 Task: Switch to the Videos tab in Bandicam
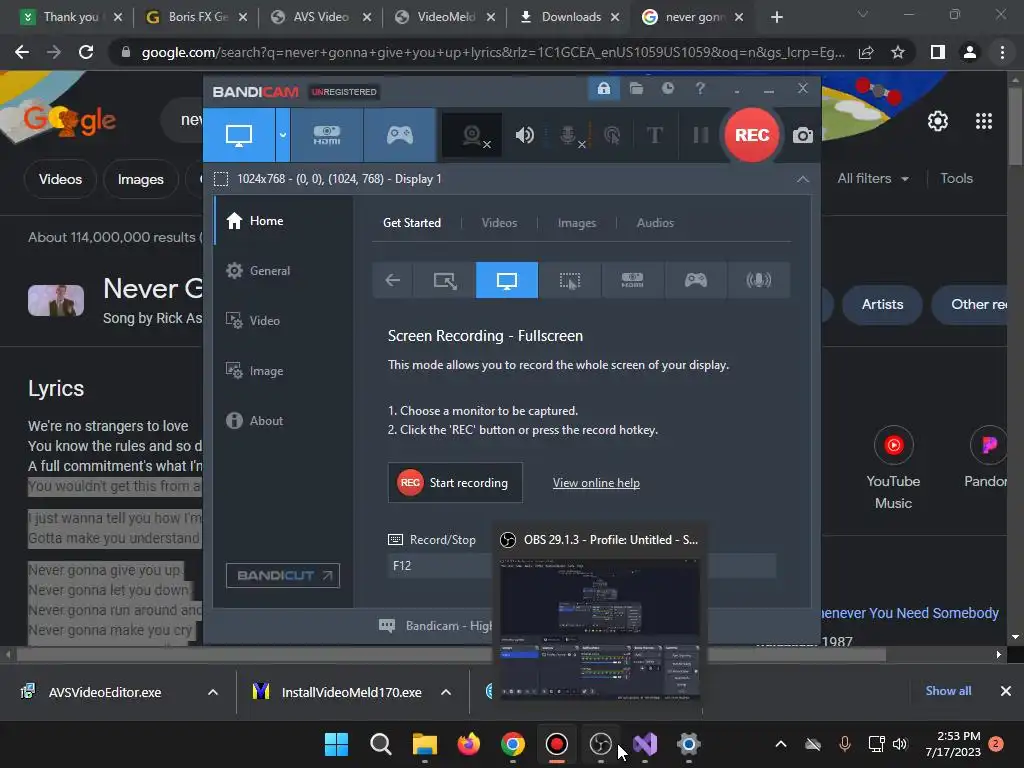point(499,223)
